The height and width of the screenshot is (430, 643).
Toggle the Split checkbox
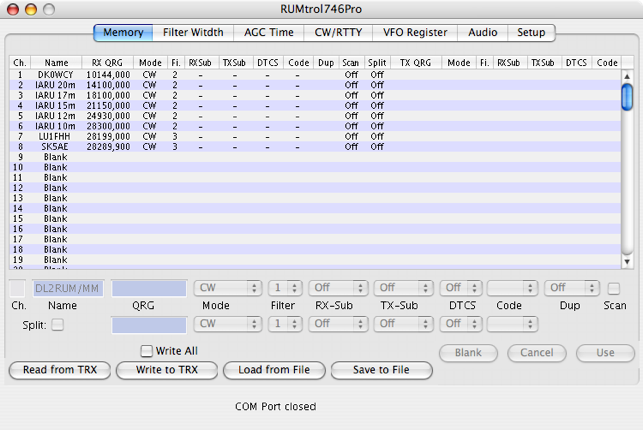57,324
